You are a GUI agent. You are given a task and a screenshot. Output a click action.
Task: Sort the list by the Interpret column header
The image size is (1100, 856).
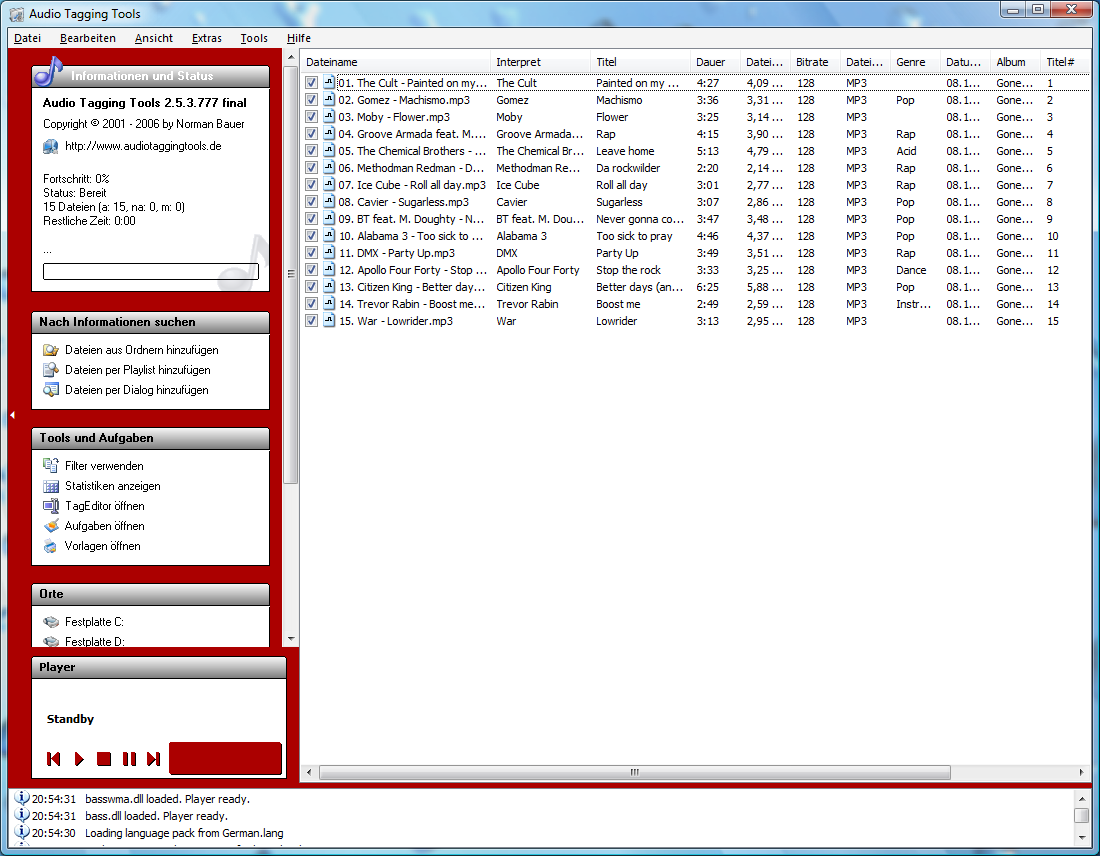(540, 62)
